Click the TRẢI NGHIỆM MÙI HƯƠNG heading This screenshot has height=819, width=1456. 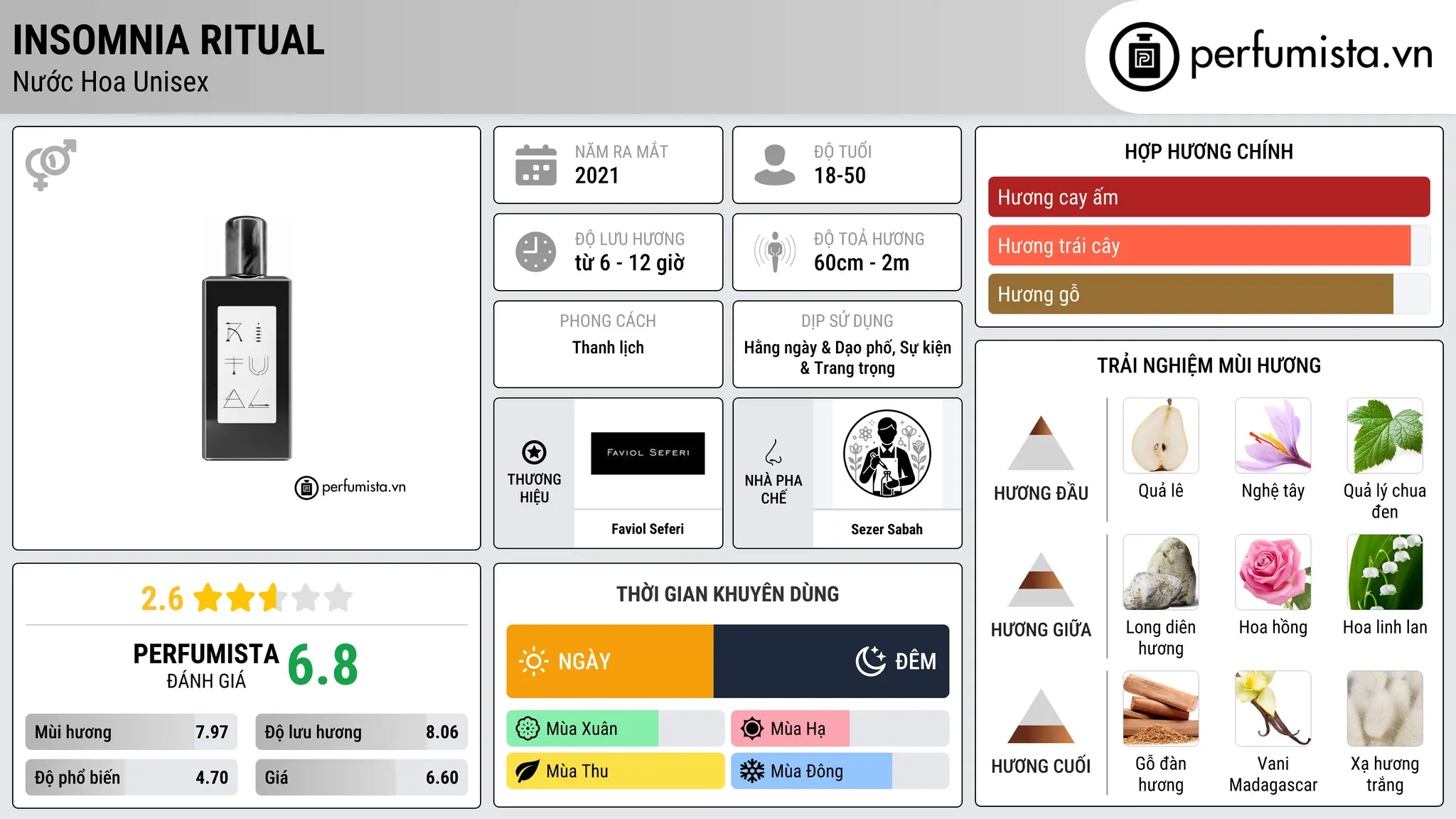[1209, 365]
